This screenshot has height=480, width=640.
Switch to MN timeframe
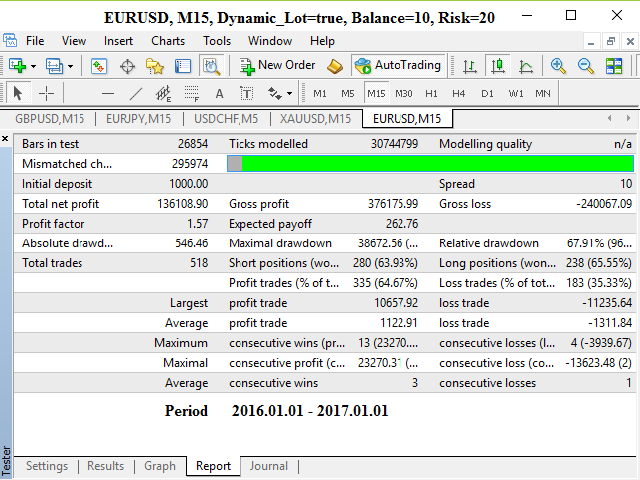543,94
